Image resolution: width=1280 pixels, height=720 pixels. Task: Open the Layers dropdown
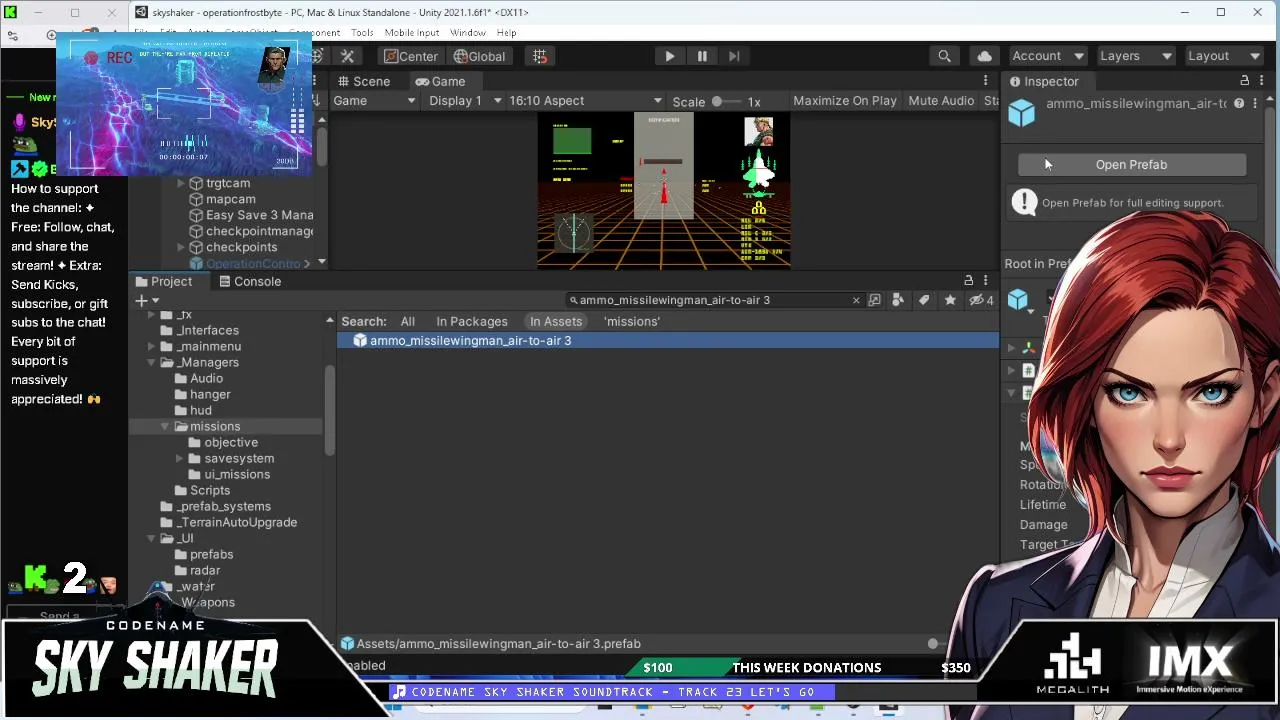tap(1136, 56)
